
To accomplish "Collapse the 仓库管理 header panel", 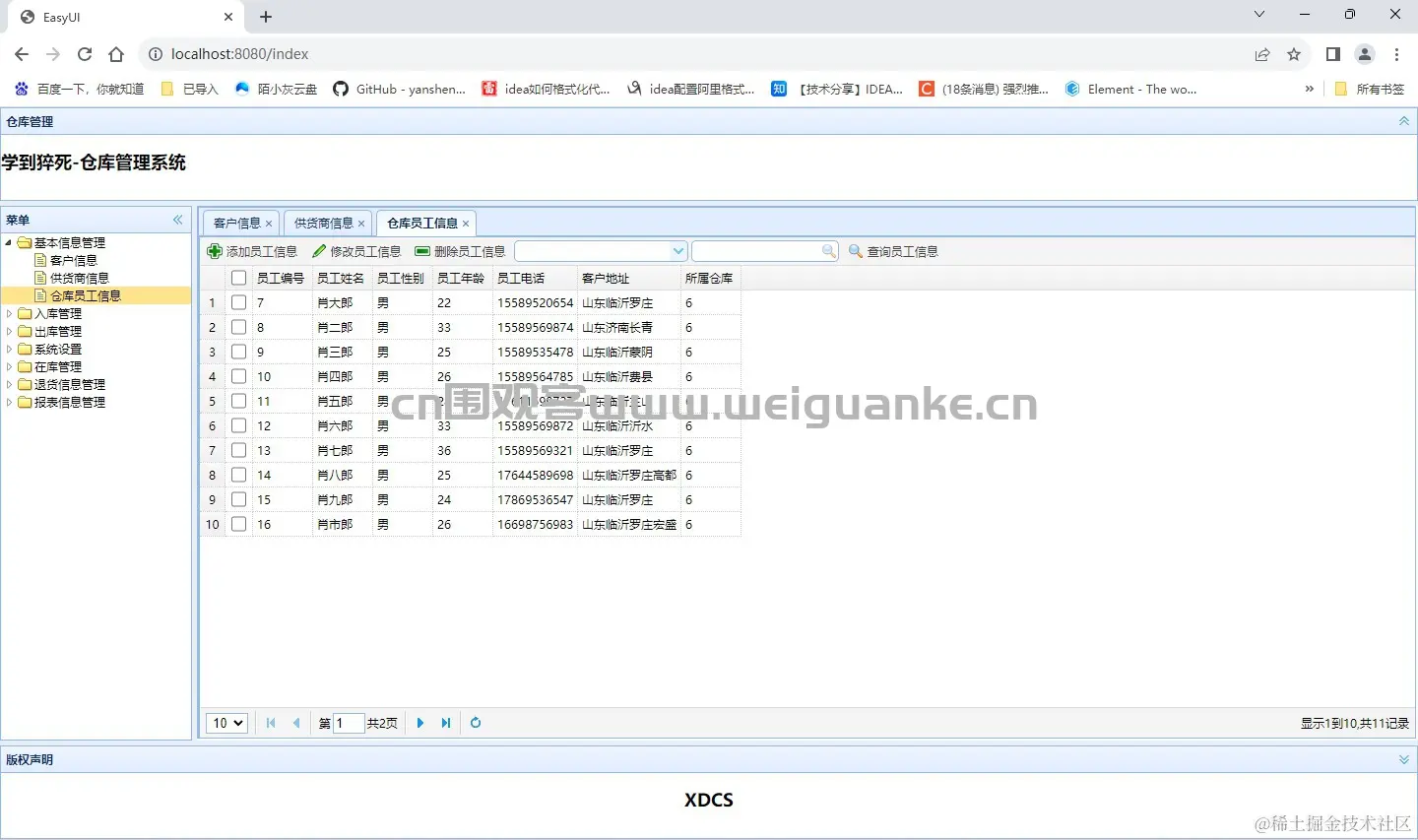I will tap(1404, 121).
